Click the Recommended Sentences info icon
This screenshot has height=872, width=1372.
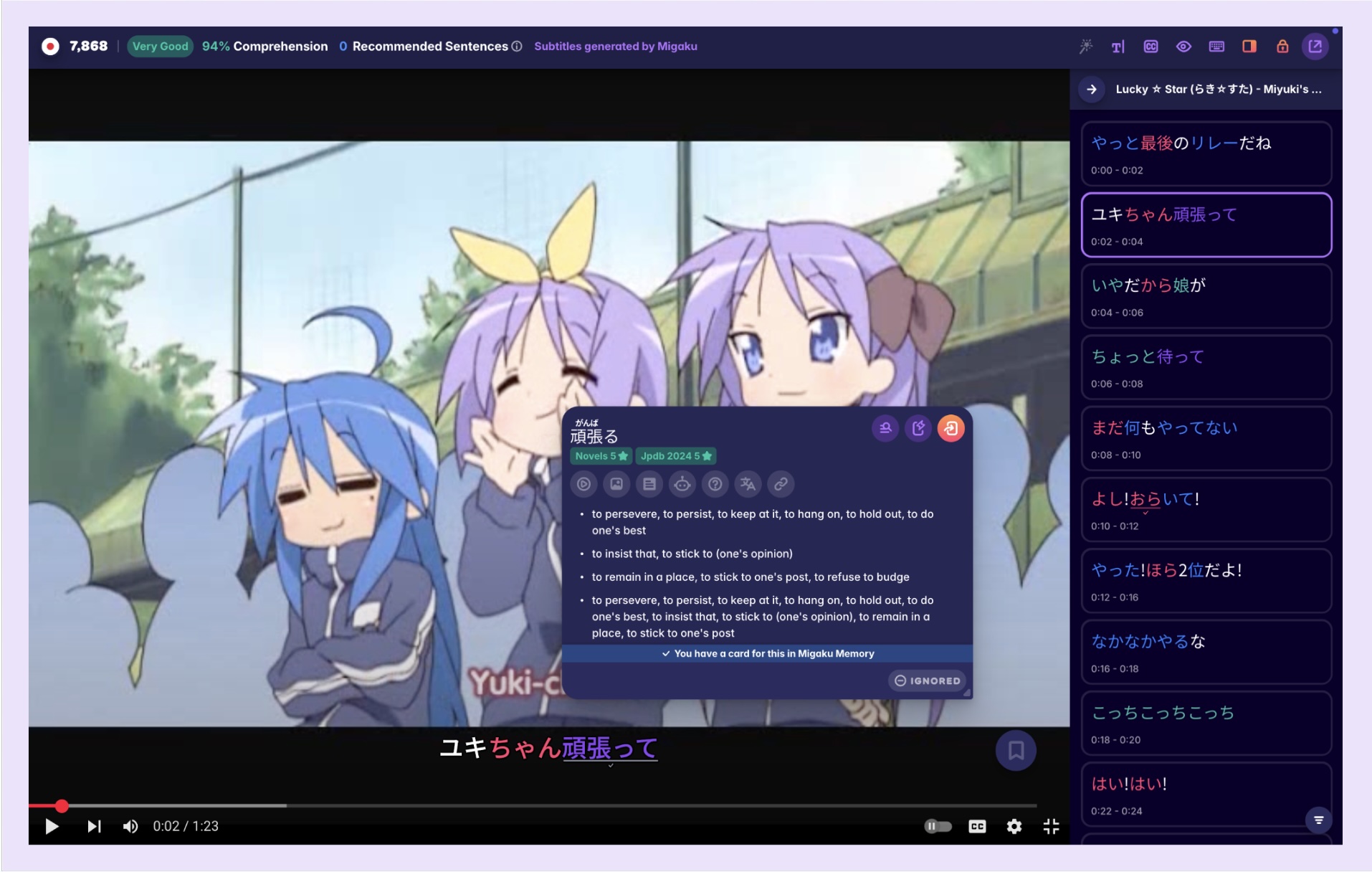tap(516, 47)
